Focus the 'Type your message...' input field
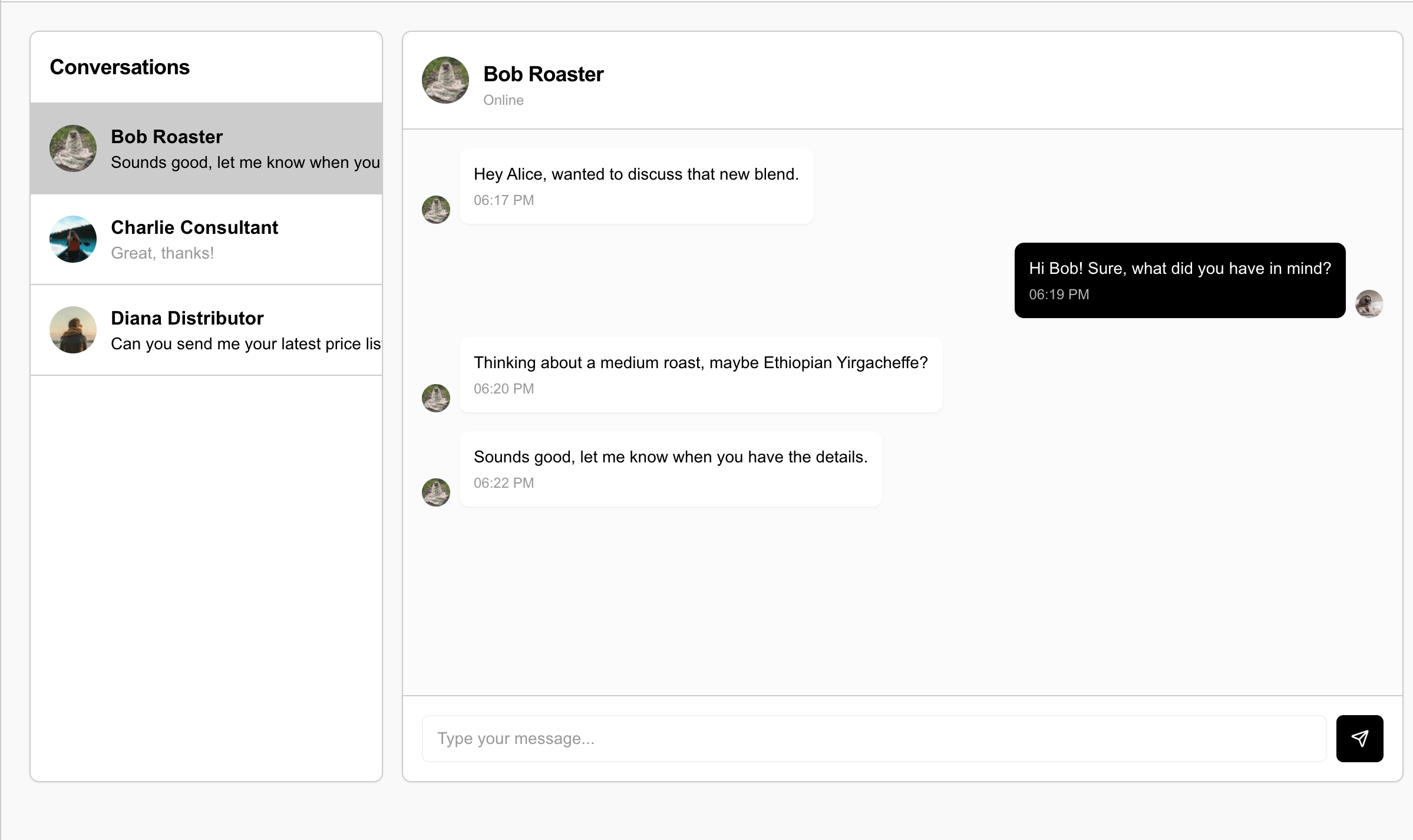The width and height of the screenshot is (1413, 840). point(873,739)
